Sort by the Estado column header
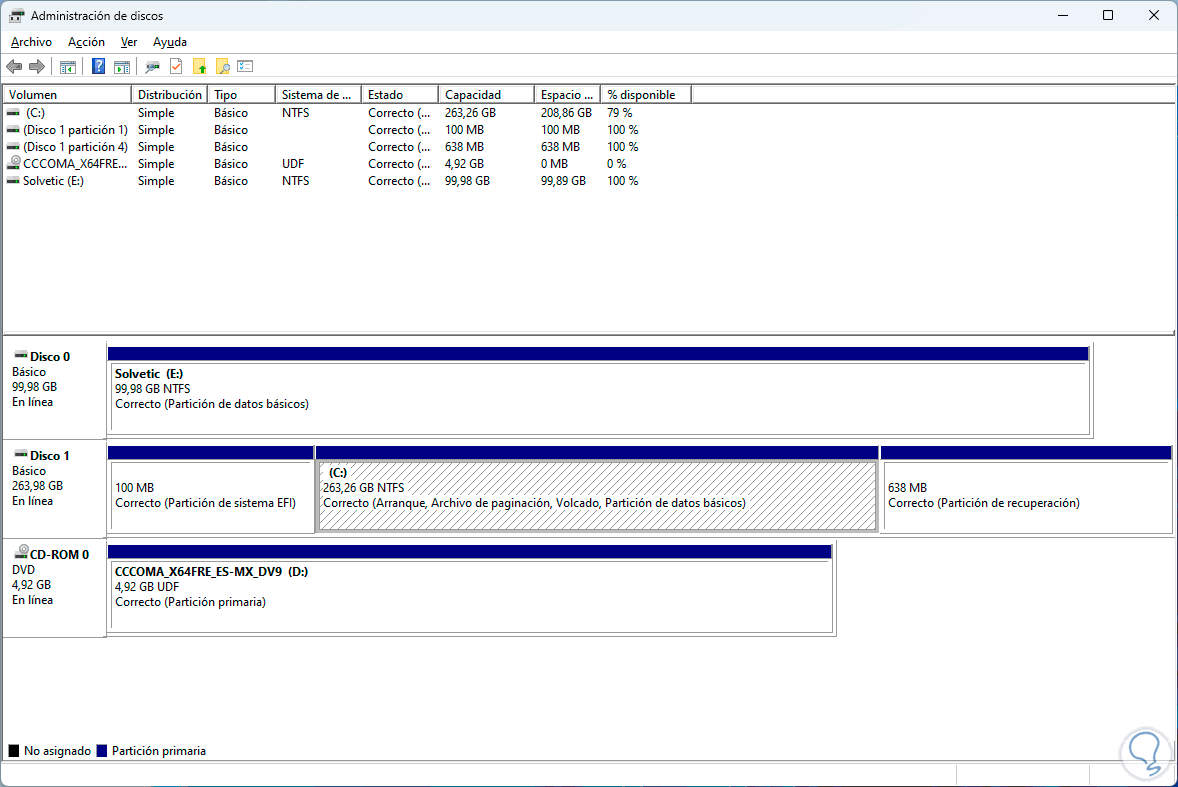 [x=400, y=95]
